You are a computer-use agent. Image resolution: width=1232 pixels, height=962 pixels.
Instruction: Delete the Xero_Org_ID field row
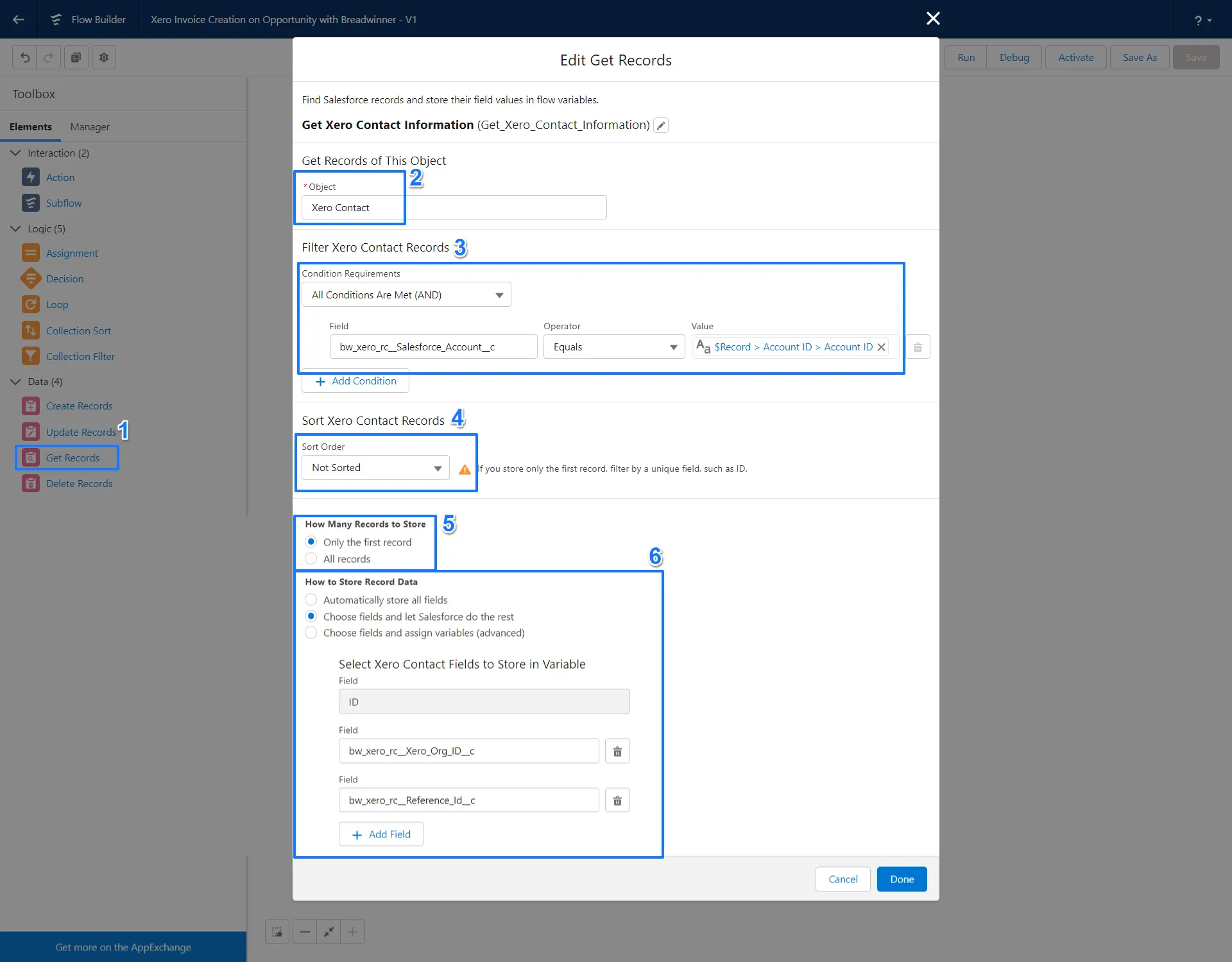click(617, 751)
